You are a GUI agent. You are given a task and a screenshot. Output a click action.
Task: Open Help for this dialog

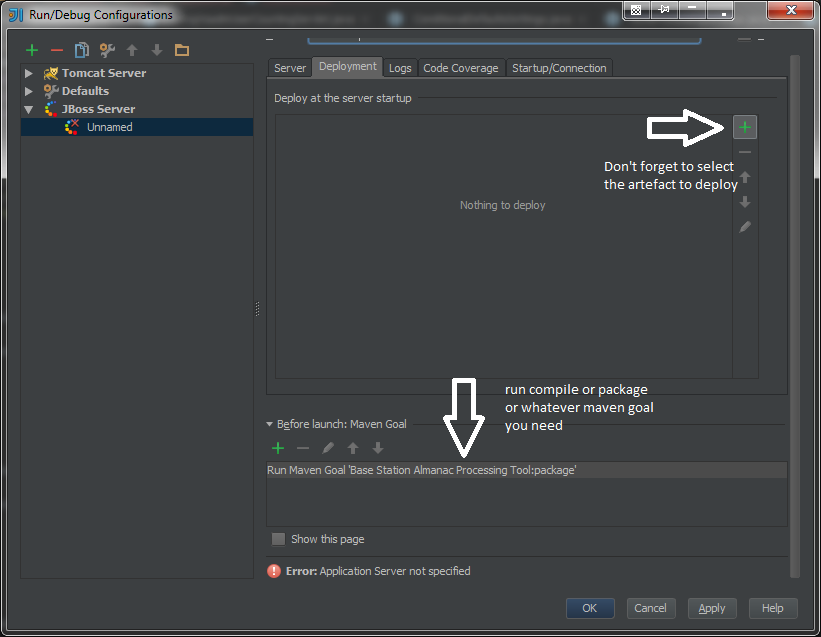point(773,608)
